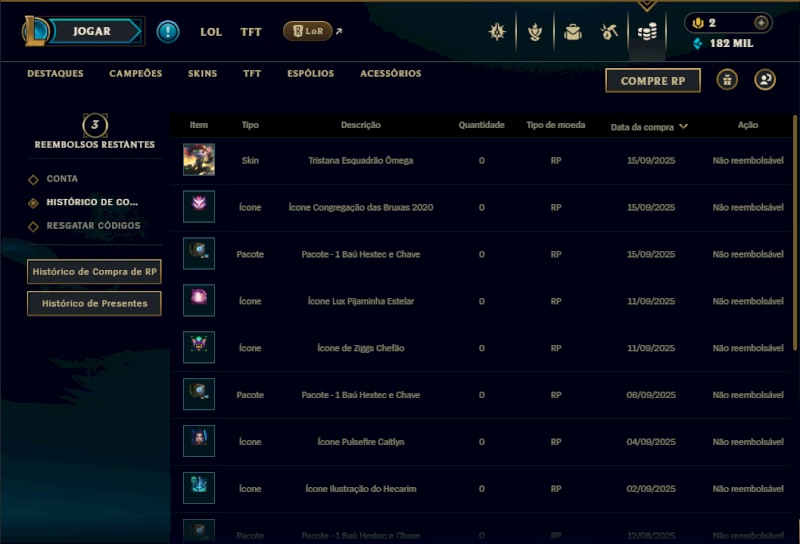Viewport: 800px width, 544px height.
Task: Sort by Data da compra column
Action: [x=648, y=127]
